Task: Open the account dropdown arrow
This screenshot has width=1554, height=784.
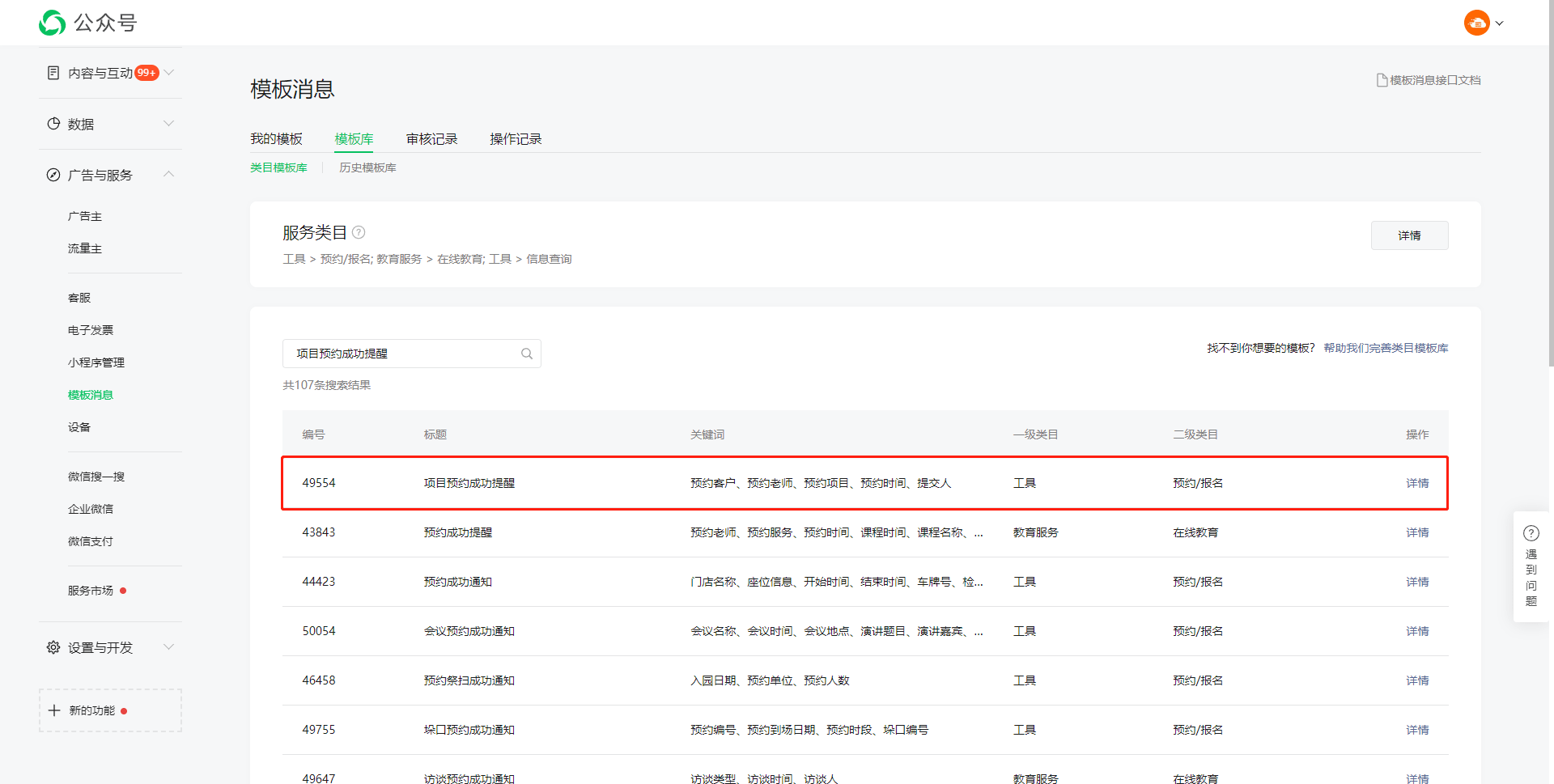Action: coord(1499,23)
